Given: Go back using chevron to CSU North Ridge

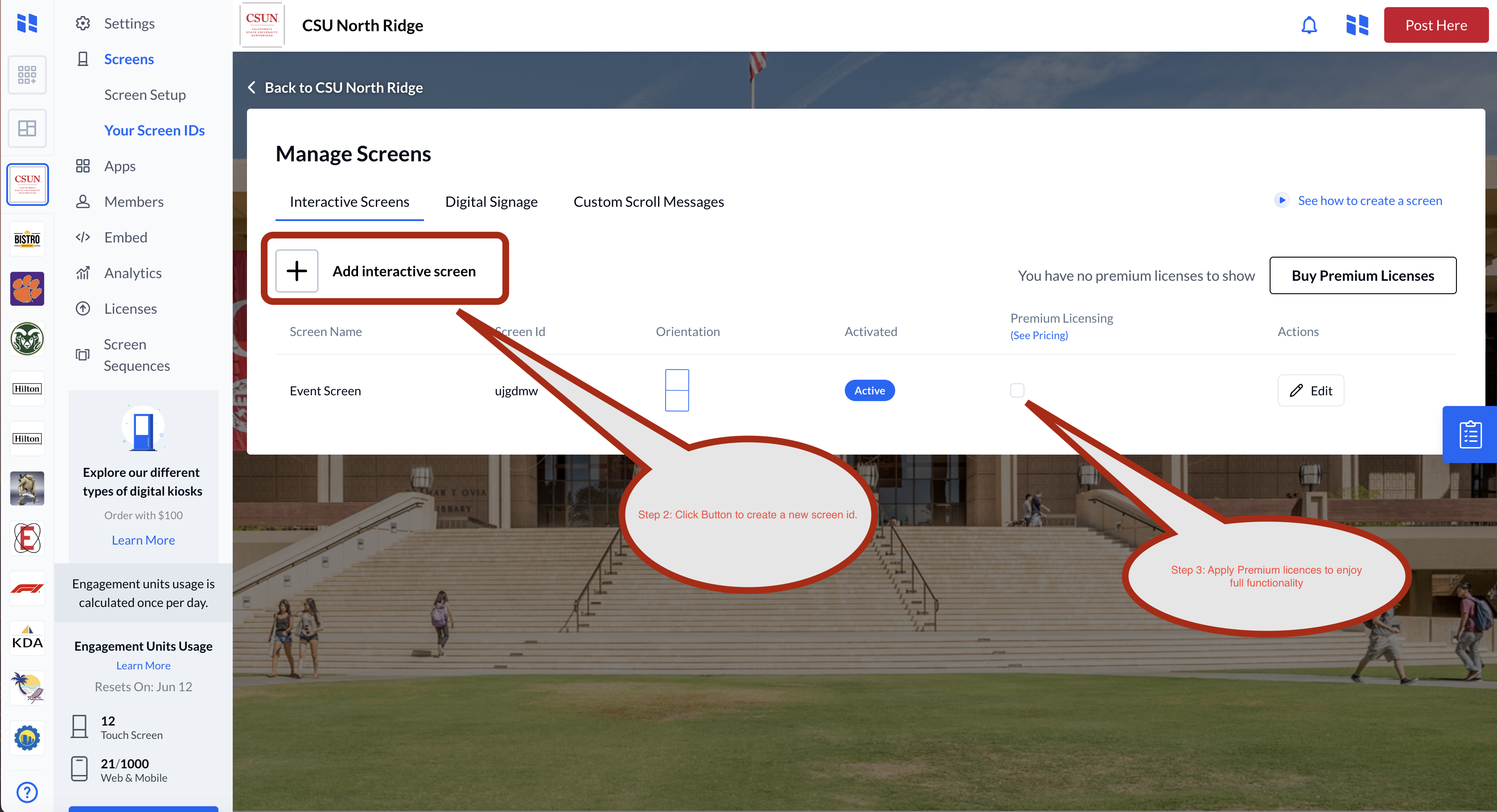Looking at the screenshot, I should click(x=251, y=87).
